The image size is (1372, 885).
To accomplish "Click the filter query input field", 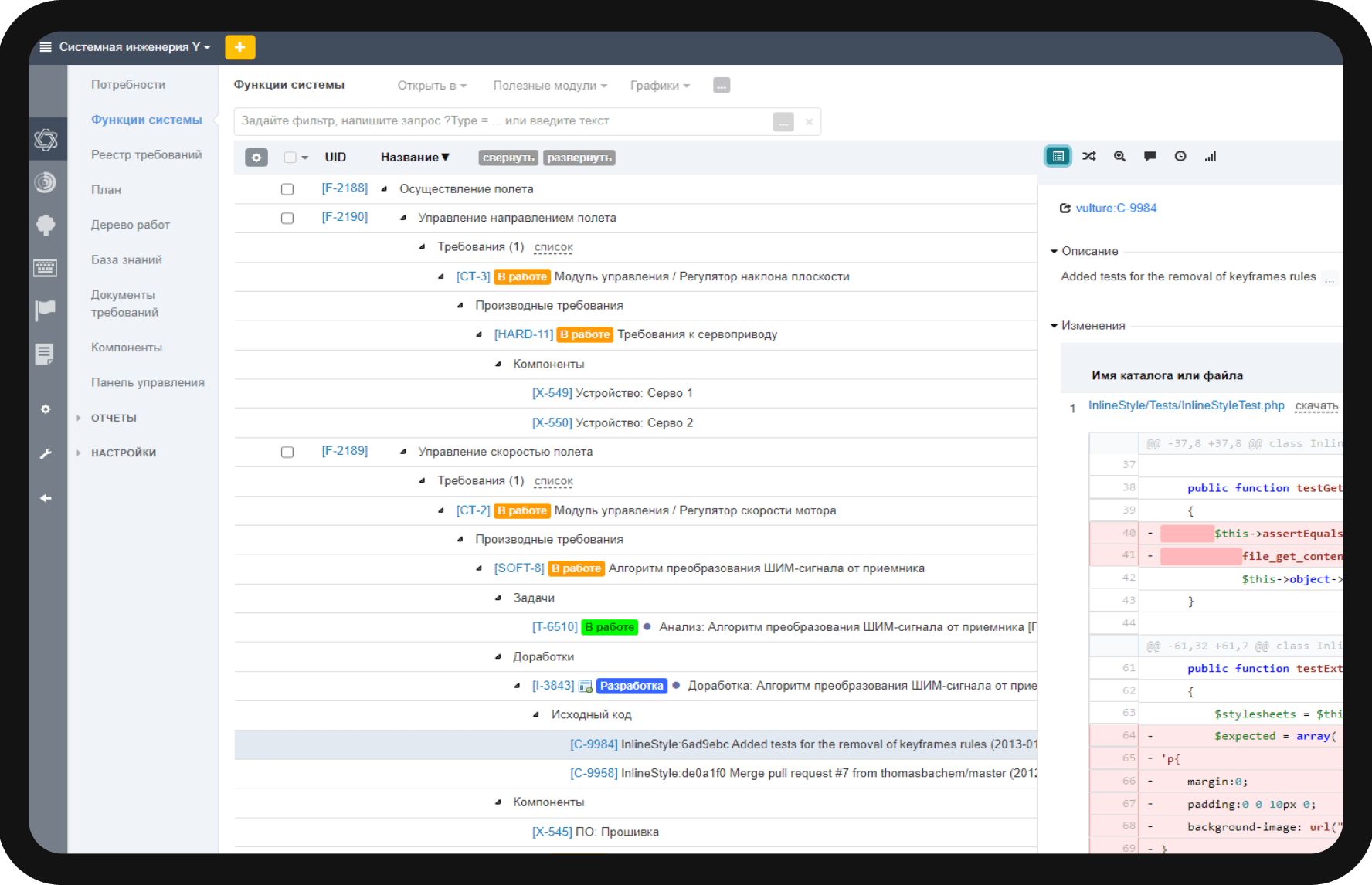I will click(502, 121).
